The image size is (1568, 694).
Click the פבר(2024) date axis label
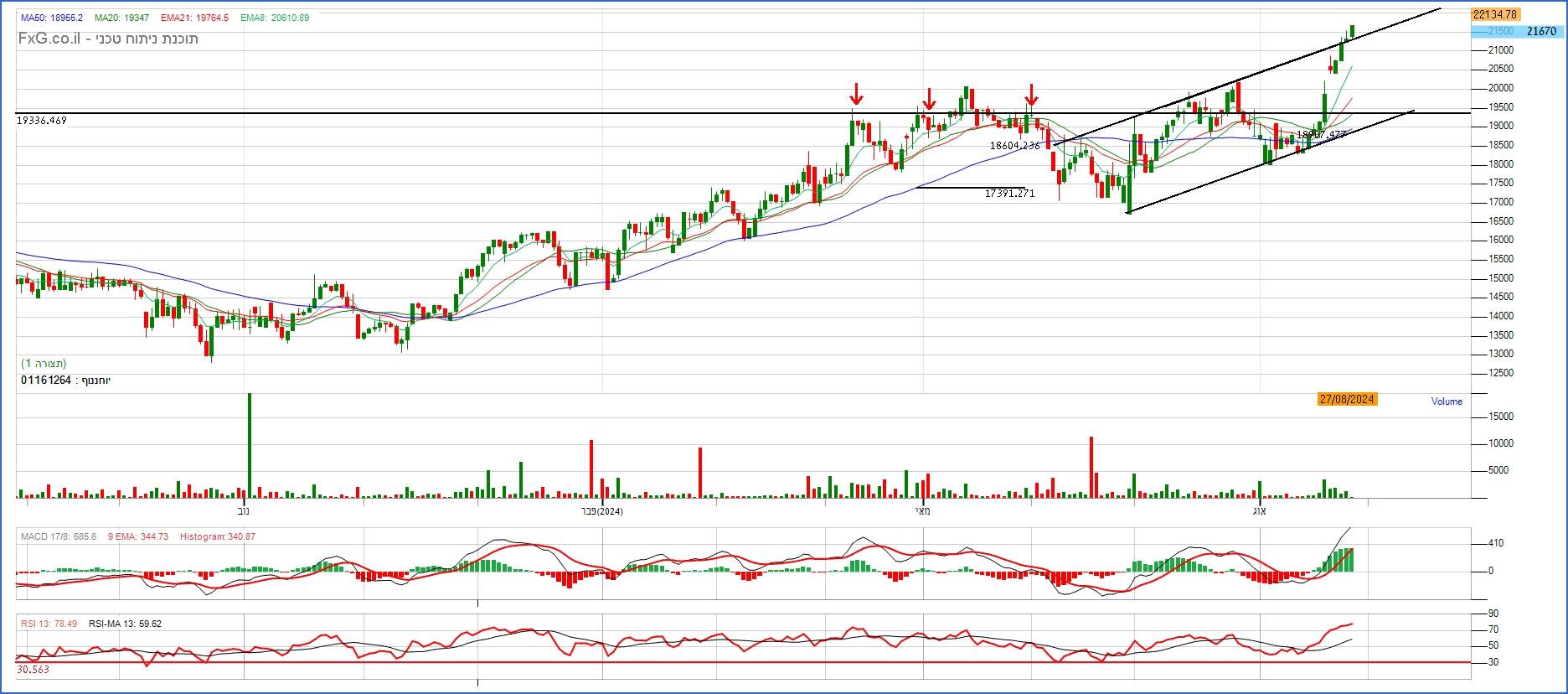point(599,510)
